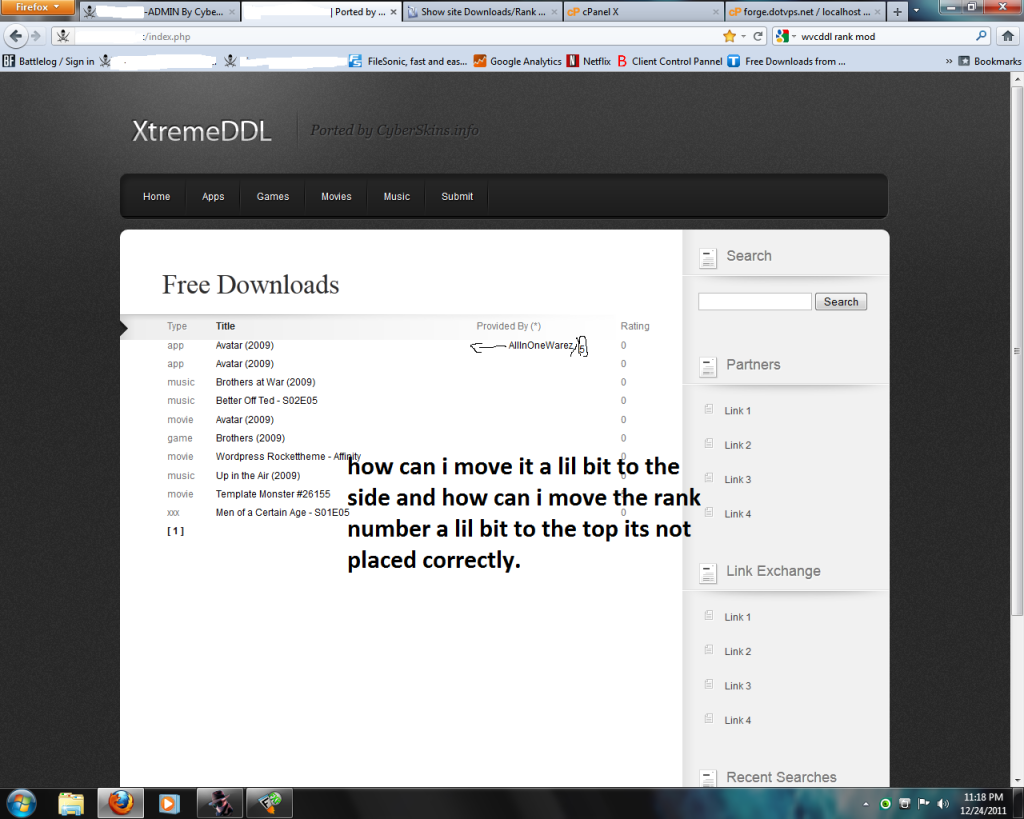This screenshot has width=1024, height=819.
Task: Show hidden system tray icons
Action: 865,803
